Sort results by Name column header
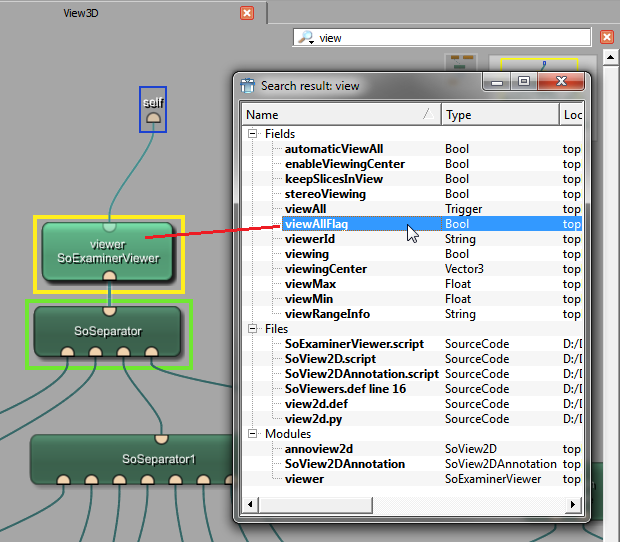 [x=340, y=115]
